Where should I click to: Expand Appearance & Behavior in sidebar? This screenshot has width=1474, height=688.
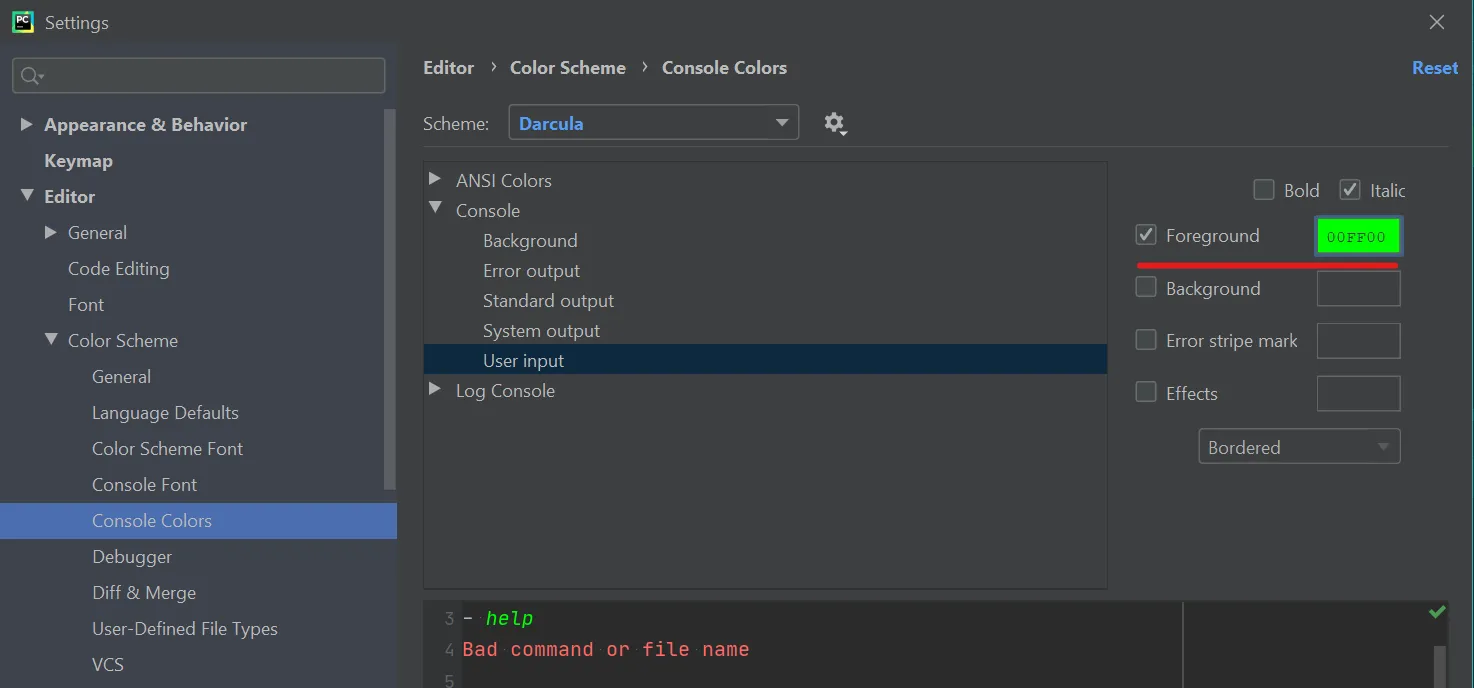pos(27,124)
